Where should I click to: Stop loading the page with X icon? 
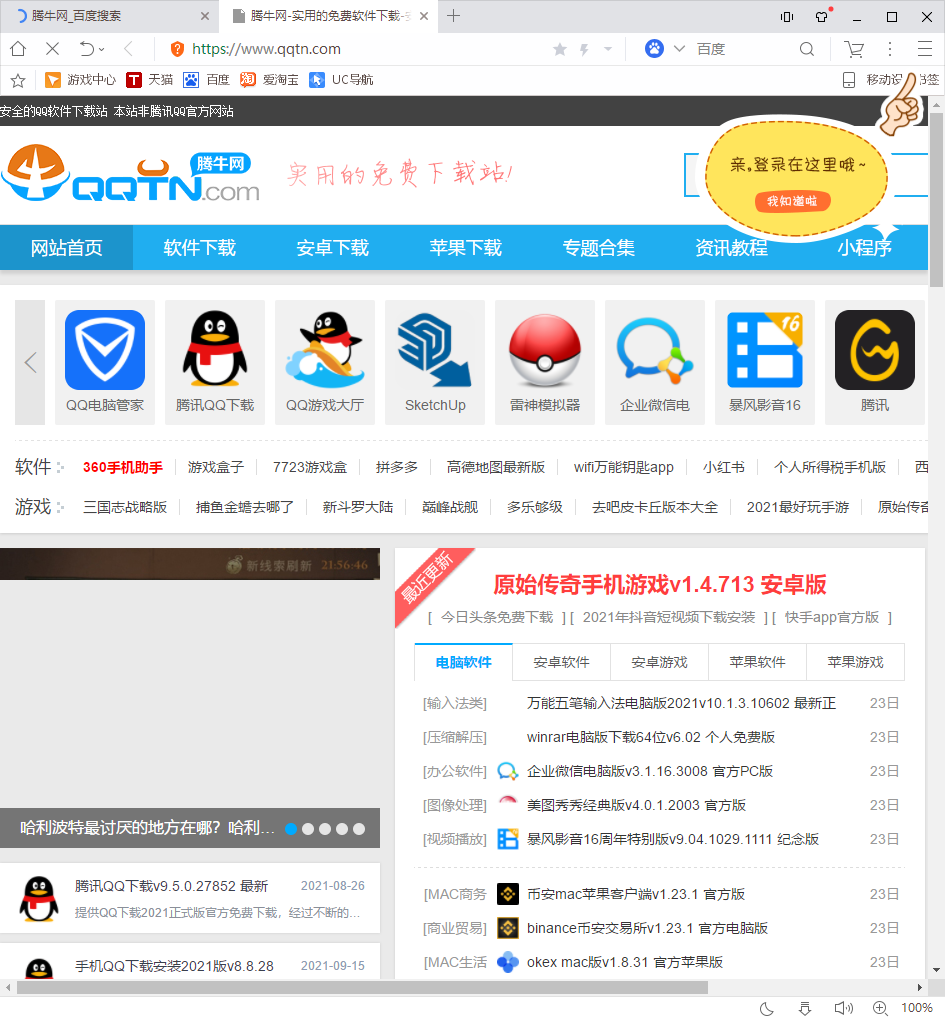(53, 49)
